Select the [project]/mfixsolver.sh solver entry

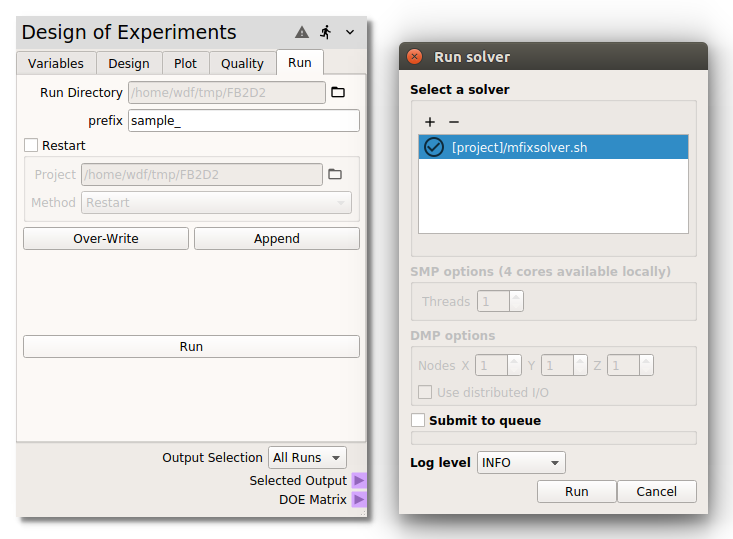pyautogui.click(x=553, y=147)
